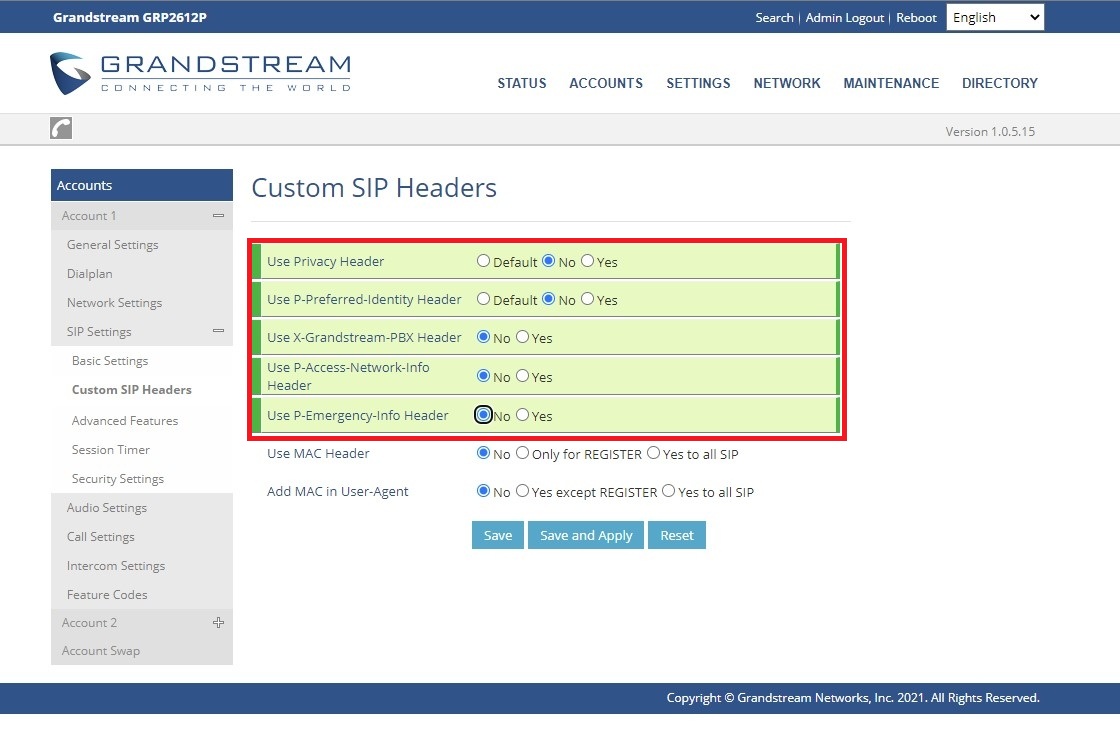Image resolution: width=1120 pixels, height=745 pixels.
Task: Click the Save and Apply button
Action: 586,535
